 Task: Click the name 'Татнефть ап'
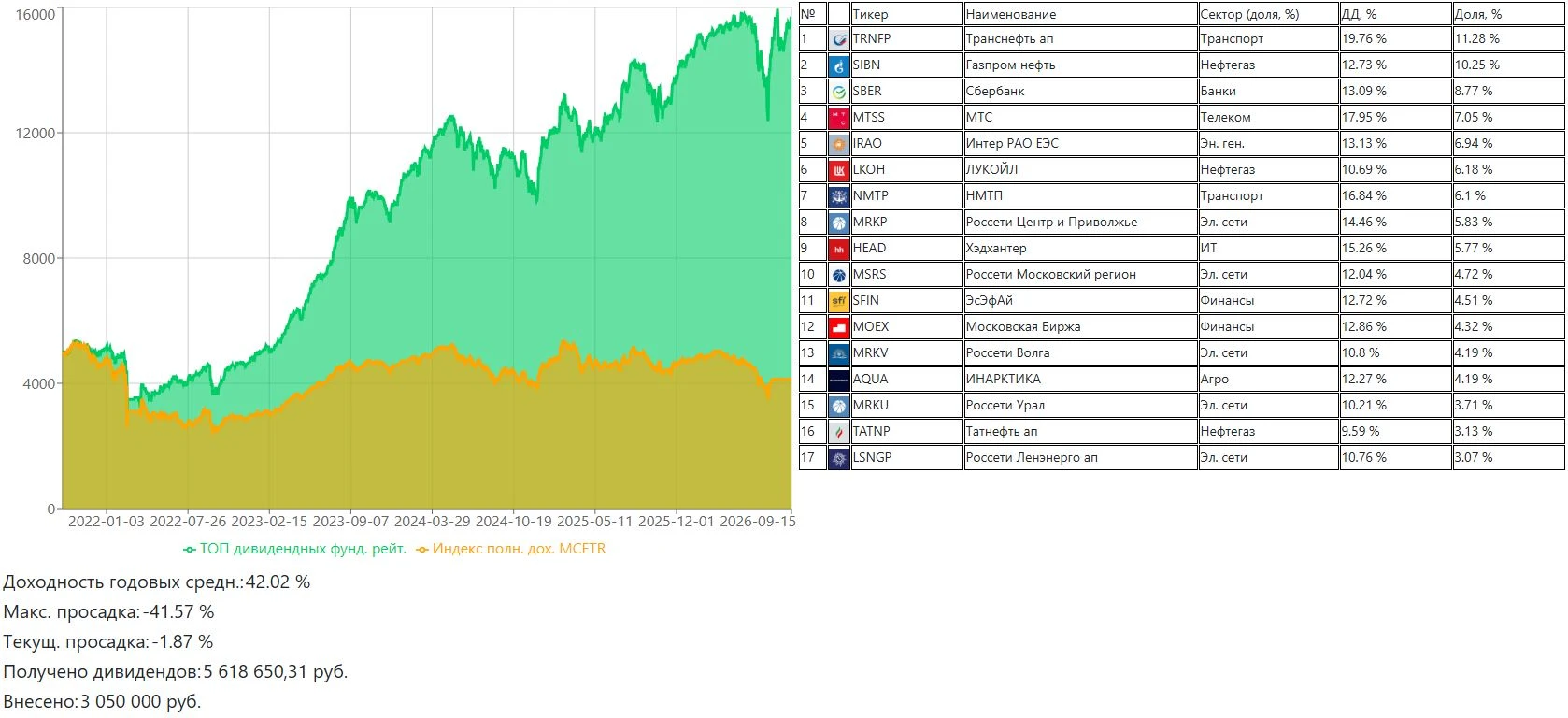coord(1002,432)
